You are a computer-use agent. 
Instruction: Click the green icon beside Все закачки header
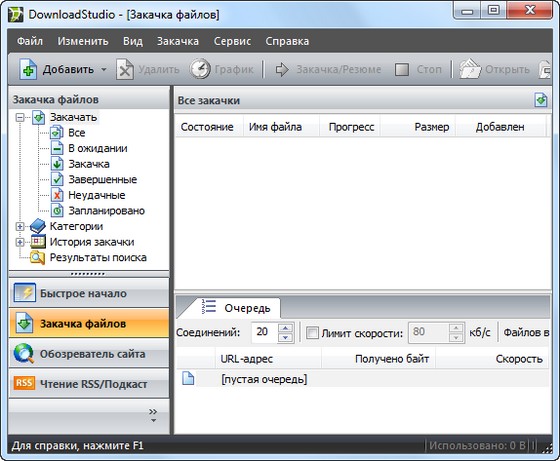(x=541, y=100)
